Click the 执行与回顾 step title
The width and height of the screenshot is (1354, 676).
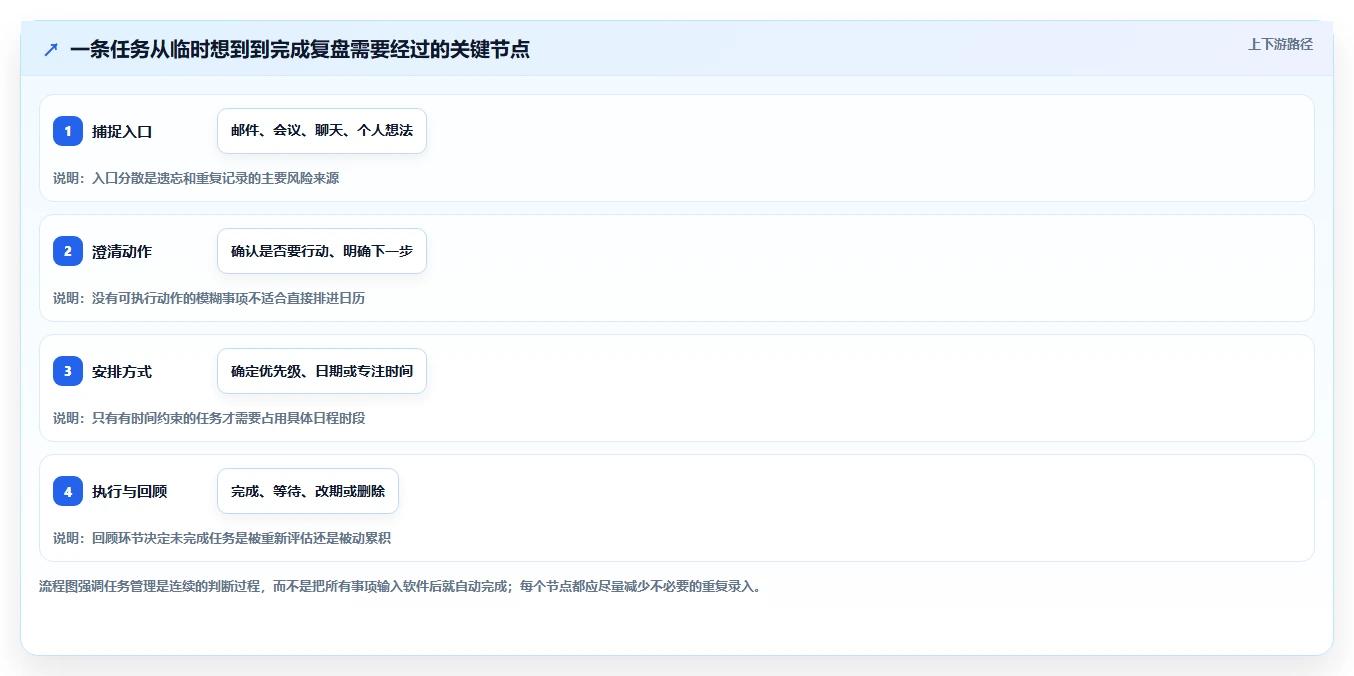click(130, 491)
